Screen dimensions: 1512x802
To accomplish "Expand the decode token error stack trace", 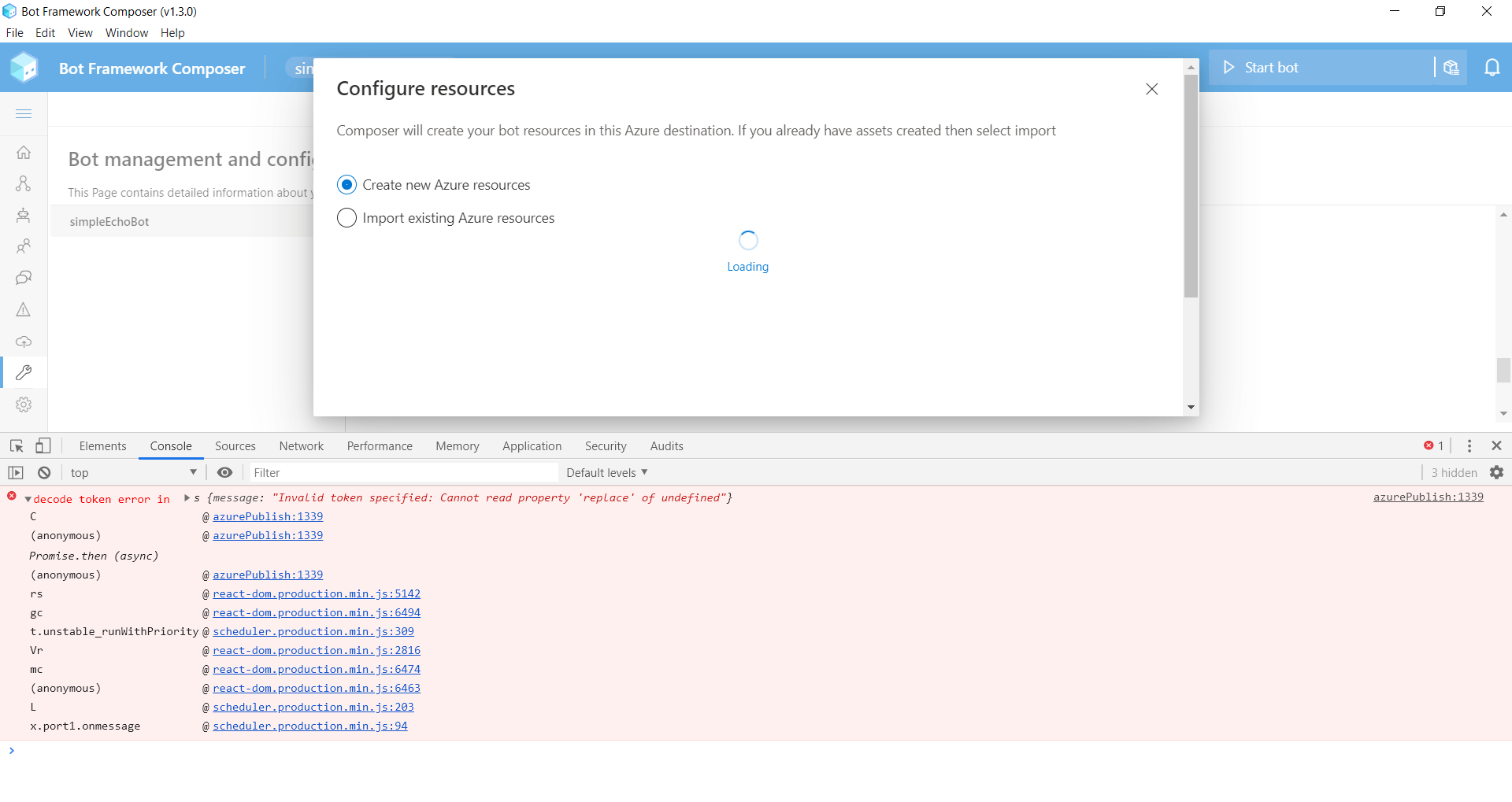I will click(28, 498).
